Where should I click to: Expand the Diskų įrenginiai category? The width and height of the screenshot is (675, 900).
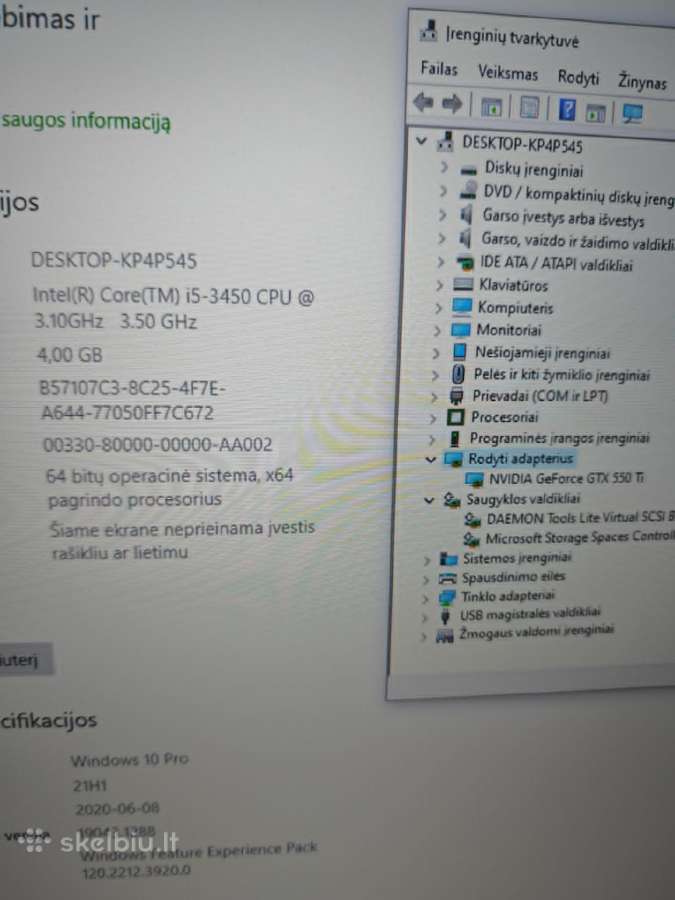pos(444,167)
